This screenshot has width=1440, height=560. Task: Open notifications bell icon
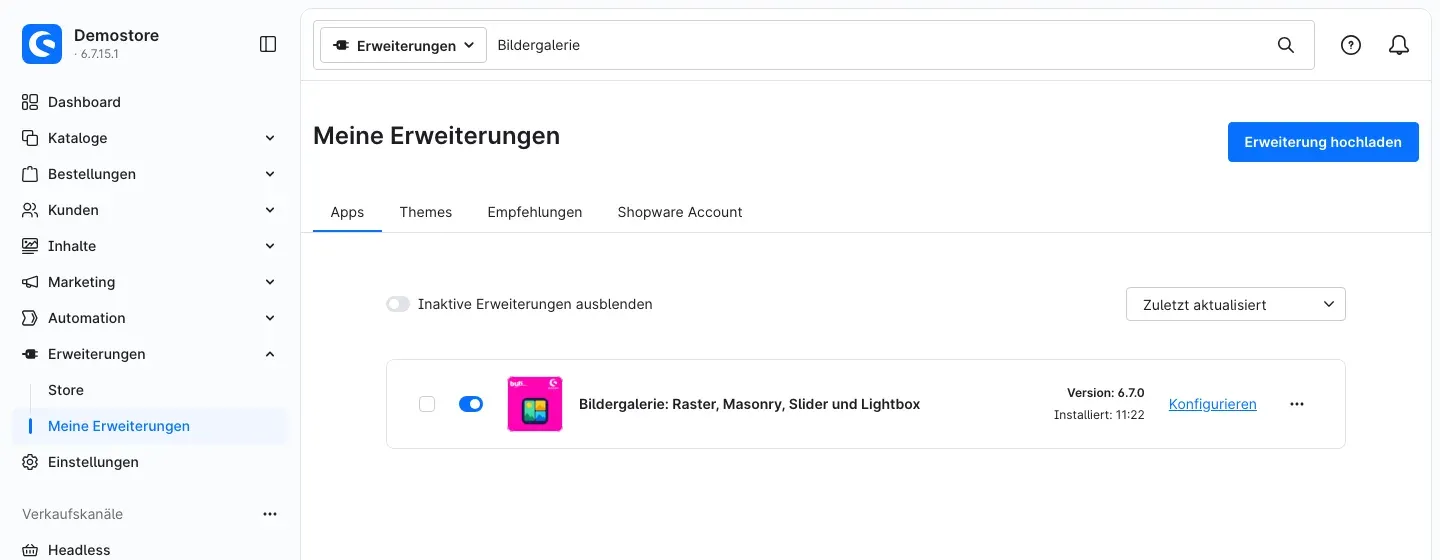pos(1399,45)
